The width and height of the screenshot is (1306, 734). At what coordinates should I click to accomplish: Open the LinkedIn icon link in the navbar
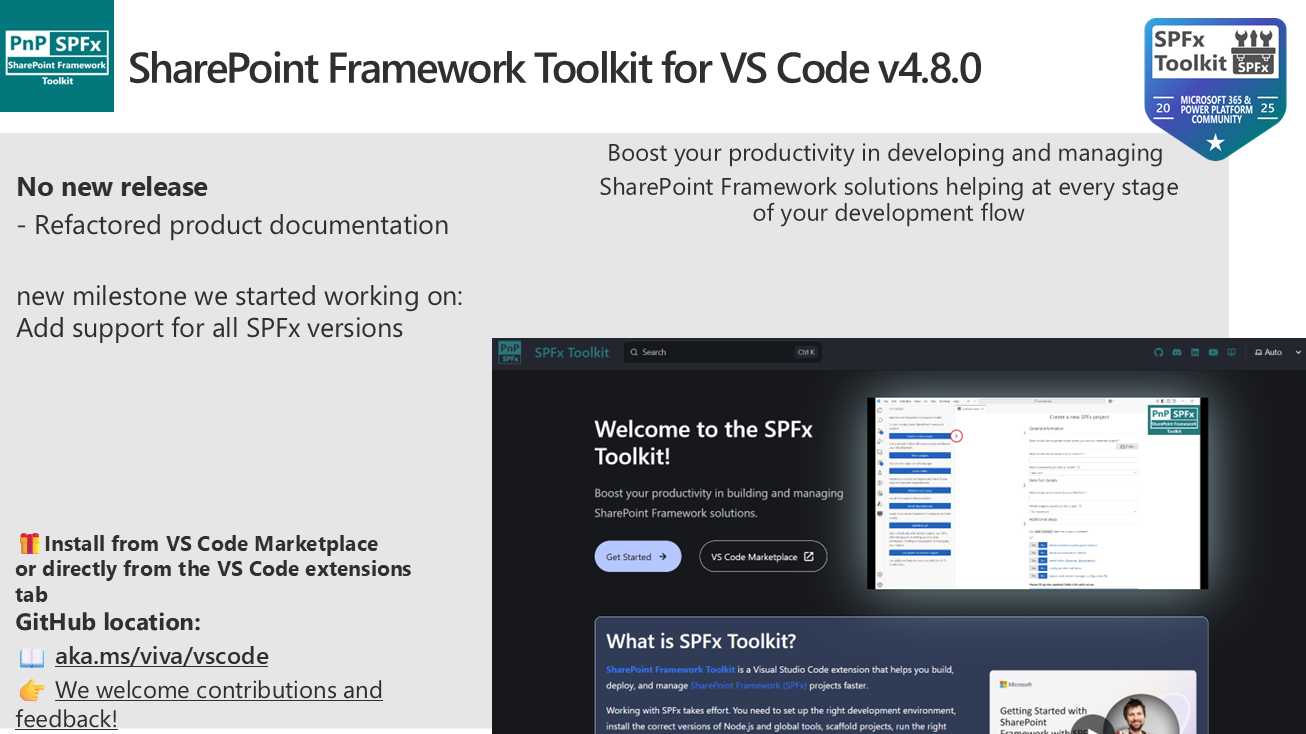coord(1195,352)
